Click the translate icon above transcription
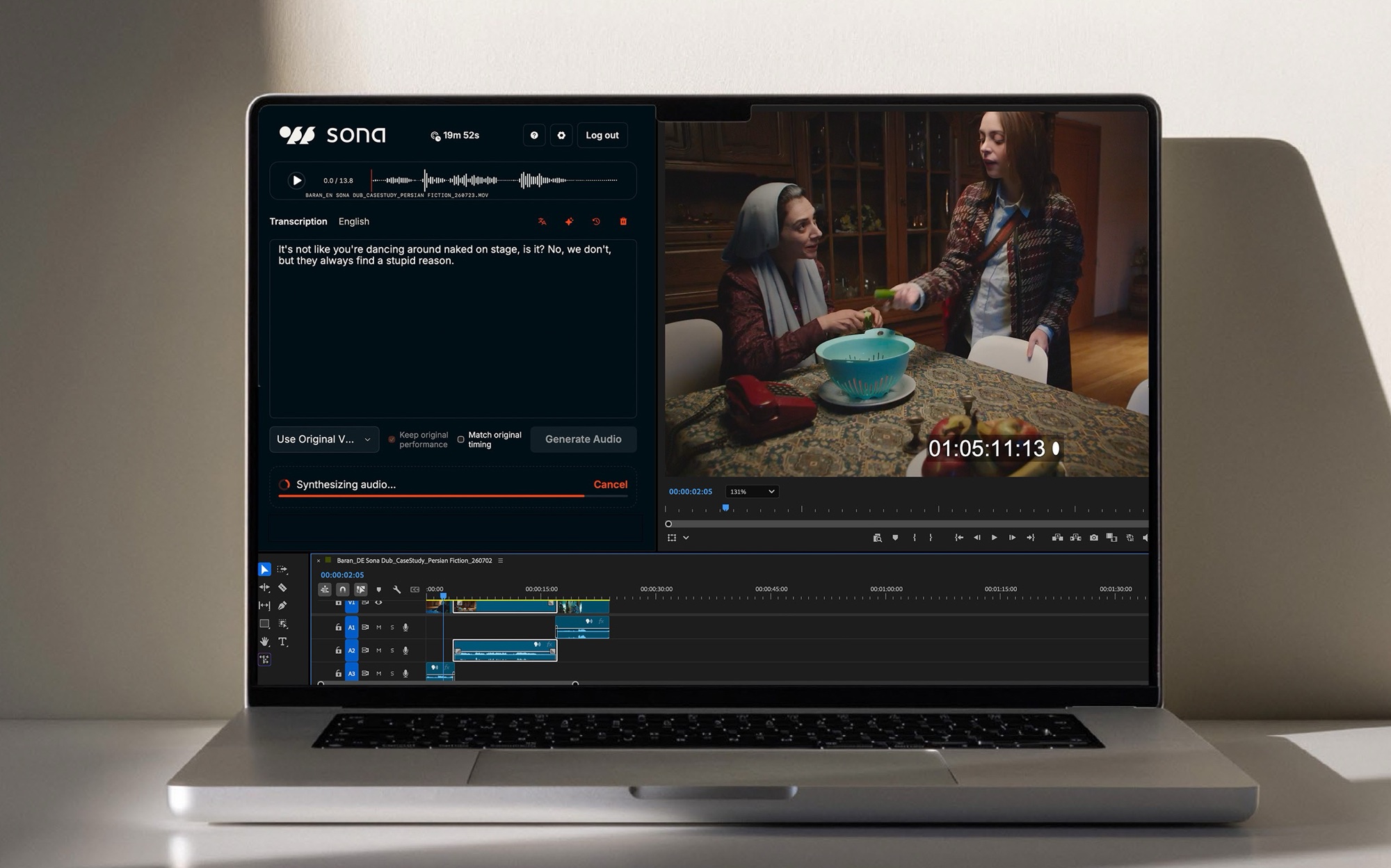The width and height of the screenshot is (1391, 868). click(x=542, y=222)
